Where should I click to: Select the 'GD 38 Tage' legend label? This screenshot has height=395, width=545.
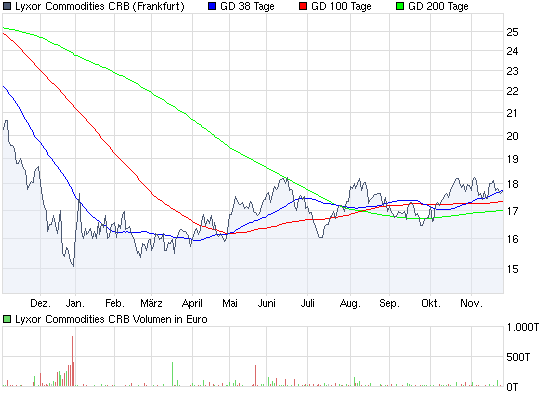click(x=247, y=6)
